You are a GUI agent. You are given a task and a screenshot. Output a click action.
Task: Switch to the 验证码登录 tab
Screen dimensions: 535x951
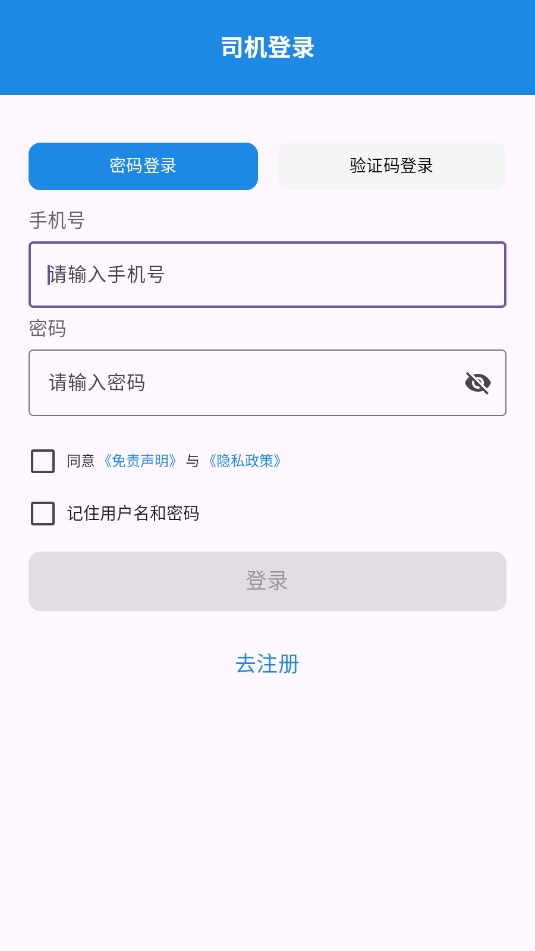click(x=391, y=166)
